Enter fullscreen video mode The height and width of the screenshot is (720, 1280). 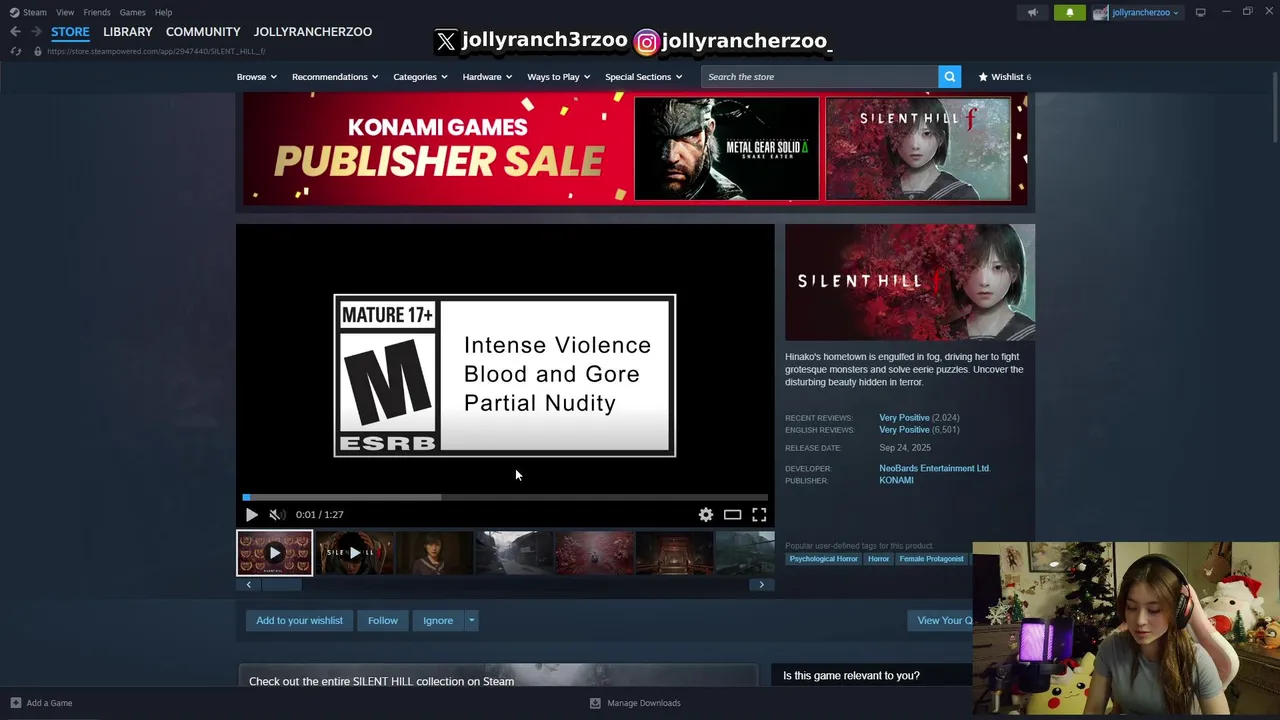click(x=759, y=514)
